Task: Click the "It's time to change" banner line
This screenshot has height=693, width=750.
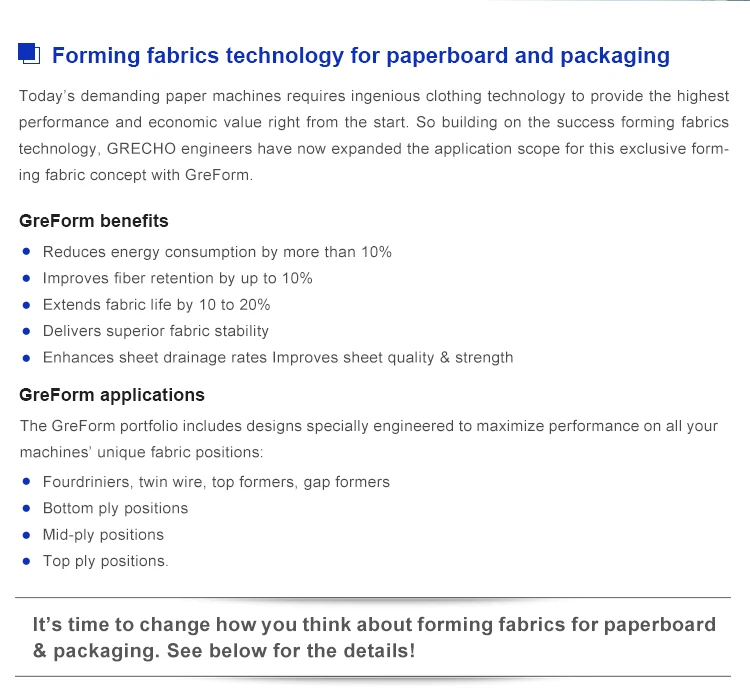Action: (x=374, y=625)
